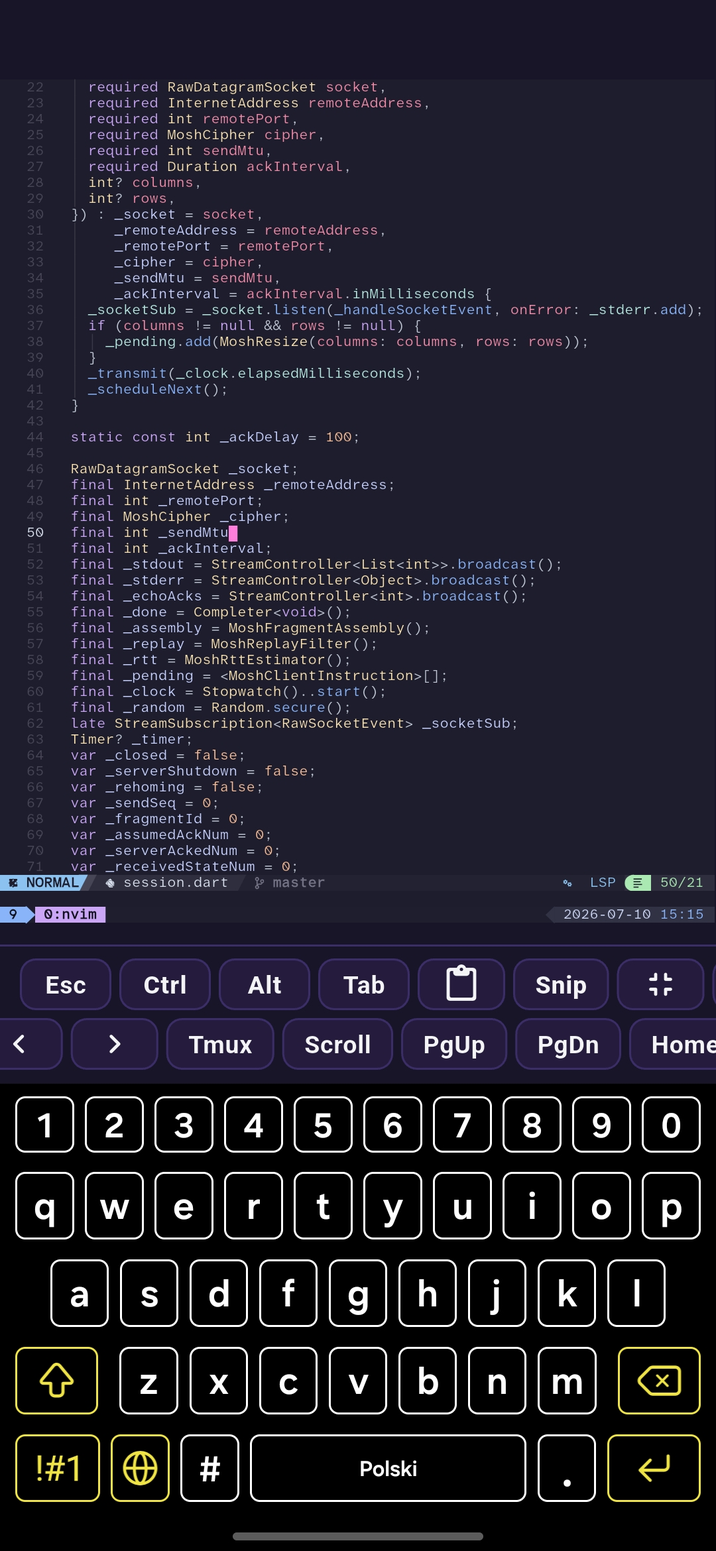Image resolution: width=716 pixels, height=1551 pixels.
Task: Tap the number 8 key
Action: (532, 1125)
